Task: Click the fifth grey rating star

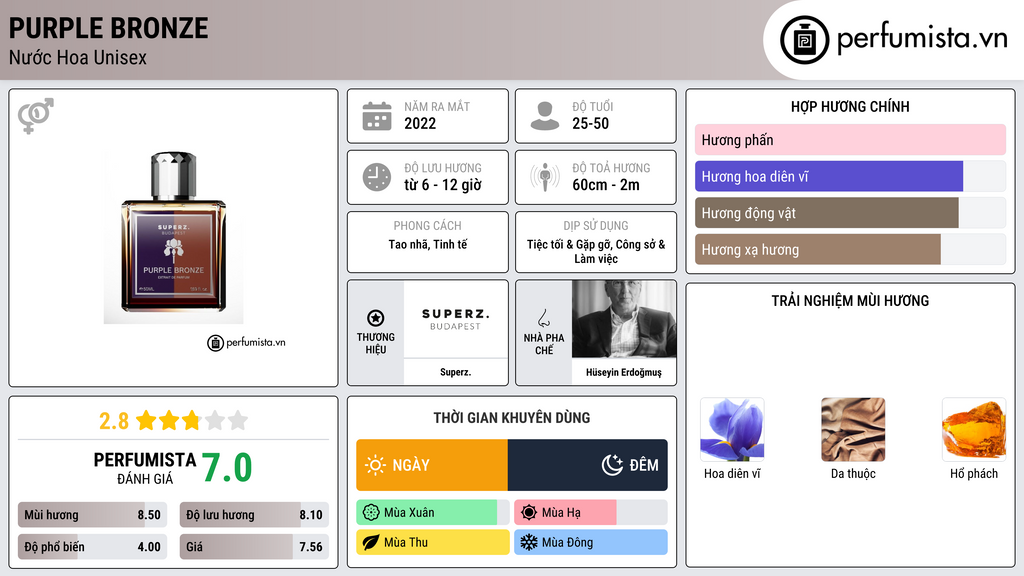Action: coord(238,420)
